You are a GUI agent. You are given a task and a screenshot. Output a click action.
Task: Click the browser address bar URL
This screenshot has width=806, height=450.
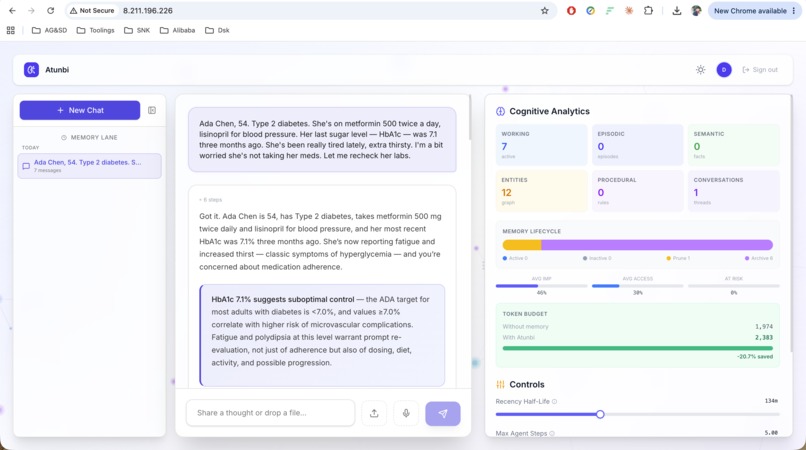(x=148, y=11)
